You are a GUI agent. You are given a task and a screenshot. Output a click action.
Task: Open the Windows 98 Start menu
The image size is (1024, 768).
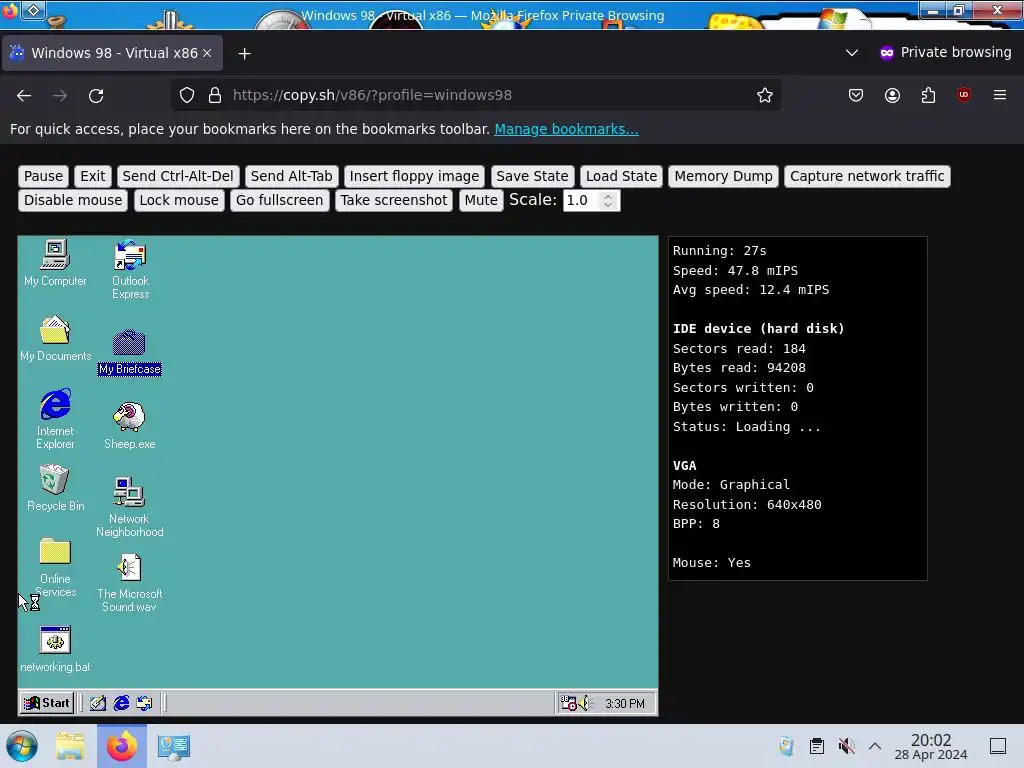coord(46,703)
